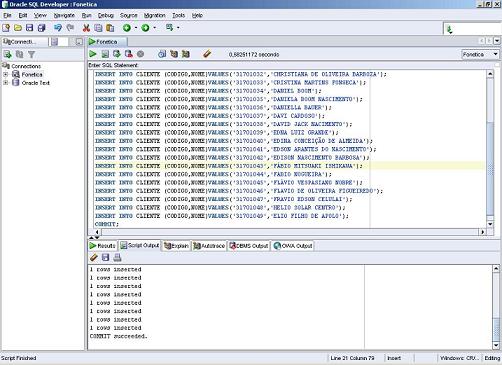Viewport: 502px width, 365px height.
Task: Click the SQL editor scroll up arrow
Action: point(490,74)
